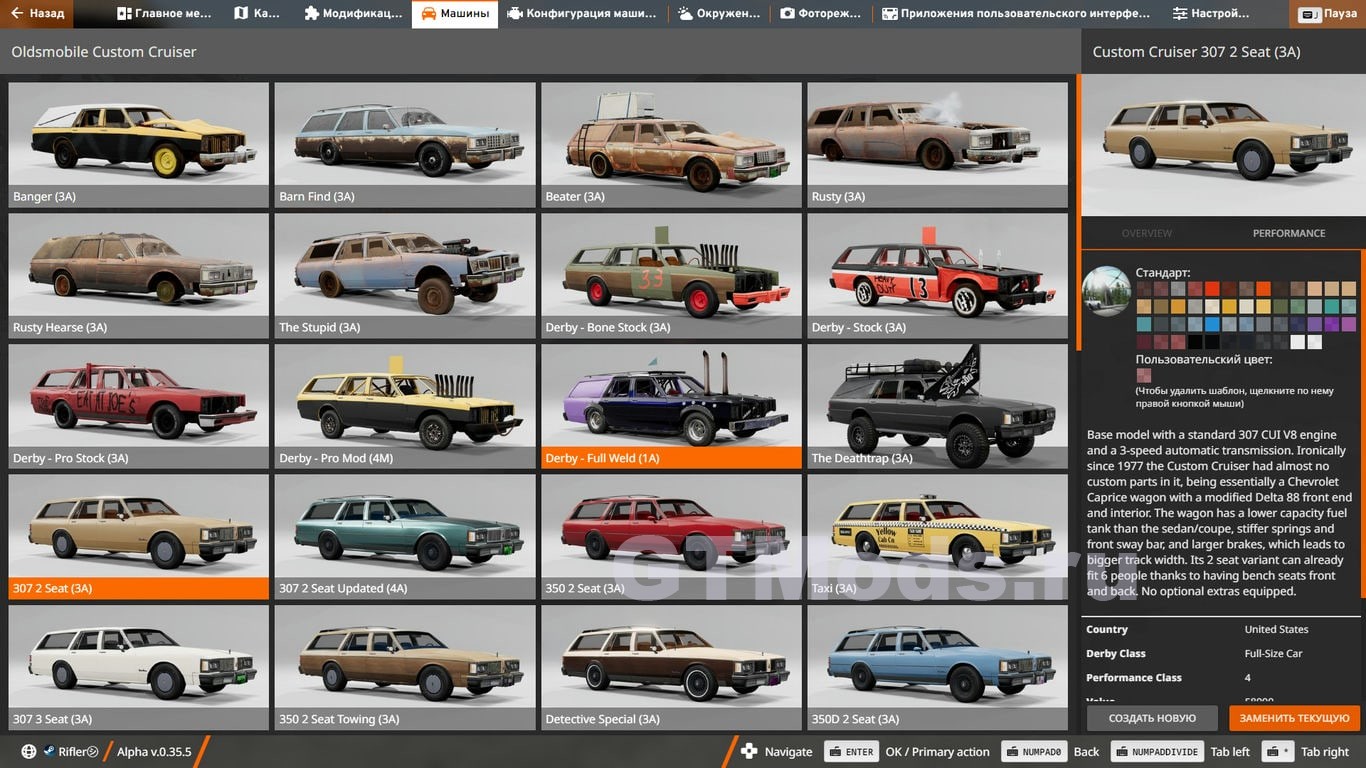Switch to the Модификации puzzle-piece tab
Image resolution: width=1366 pixels, height=768 pixels.
pos(352,14)
